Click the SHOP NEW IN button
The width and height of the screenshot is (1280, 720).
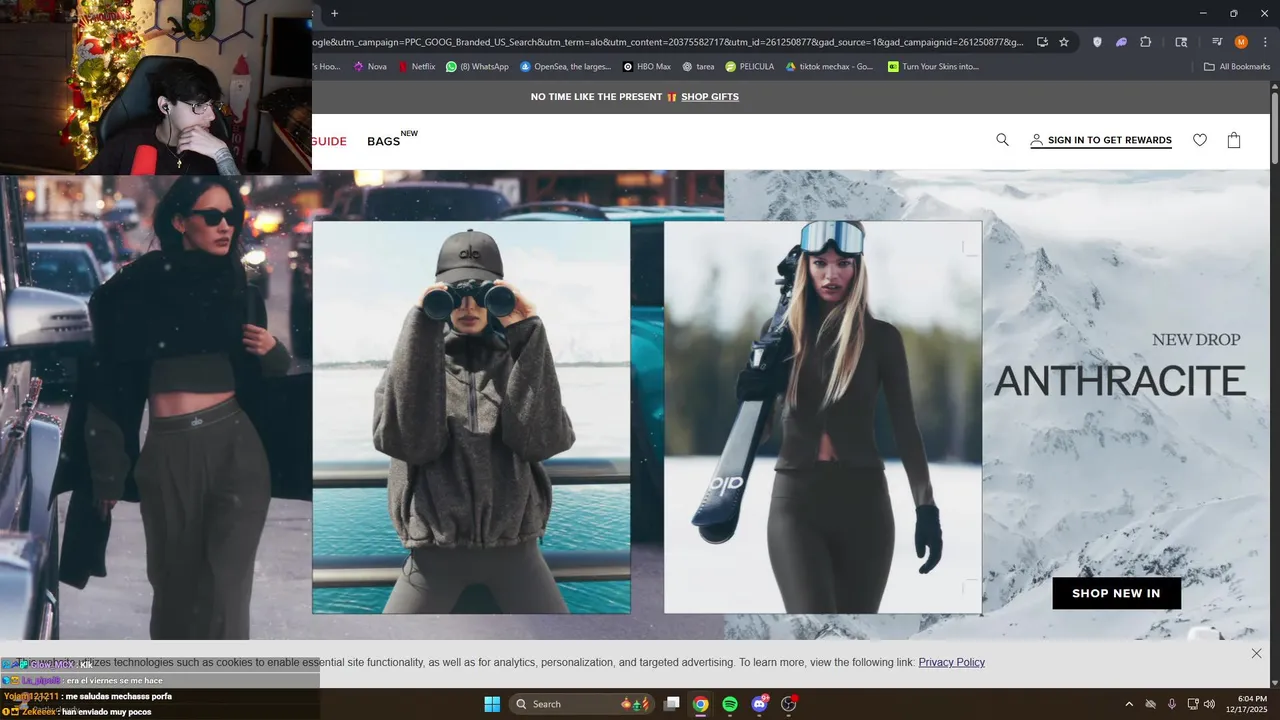[1116, 593]
